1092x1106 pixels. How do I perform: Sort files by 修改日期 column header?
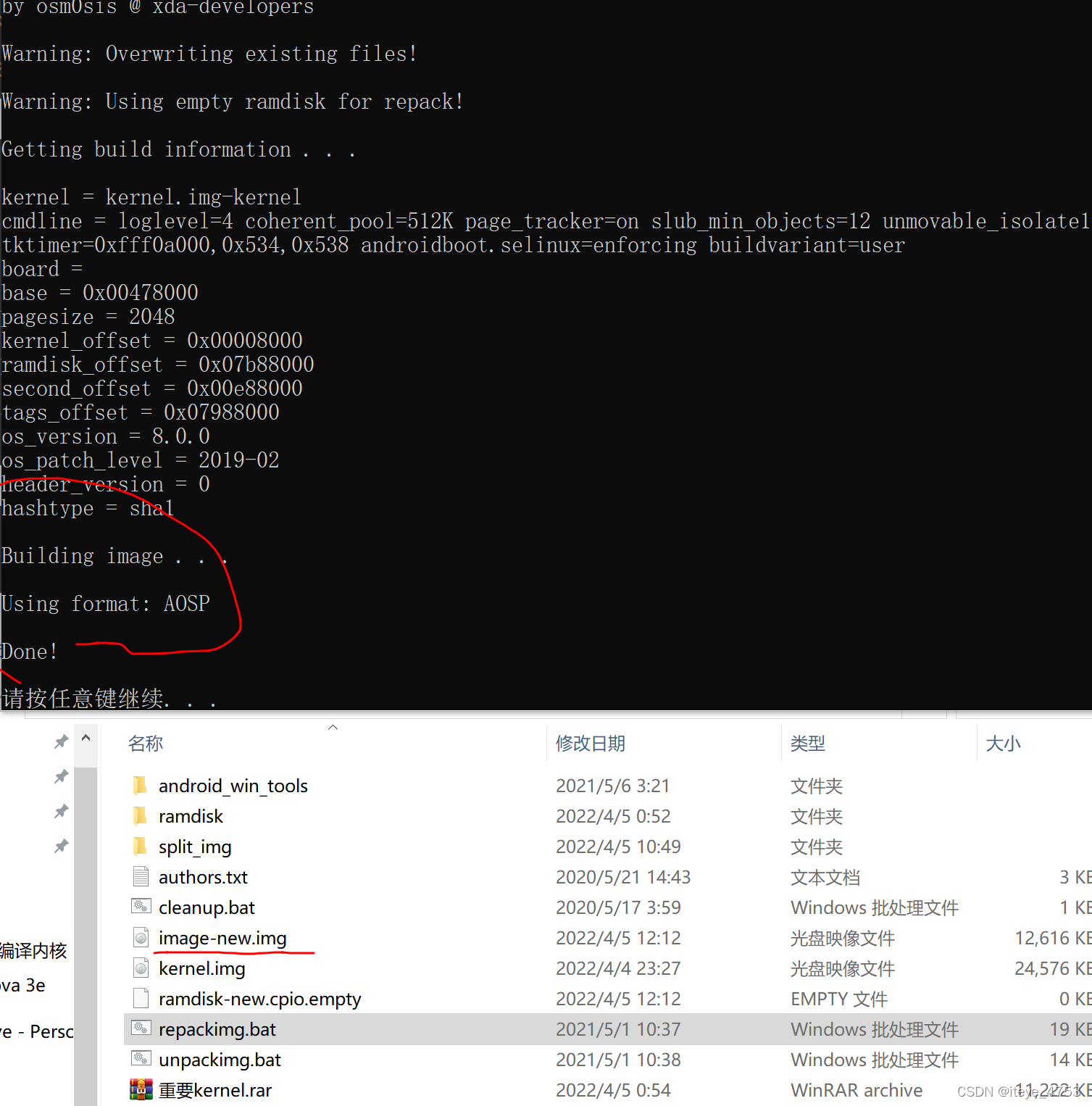(x=591, y=744)
